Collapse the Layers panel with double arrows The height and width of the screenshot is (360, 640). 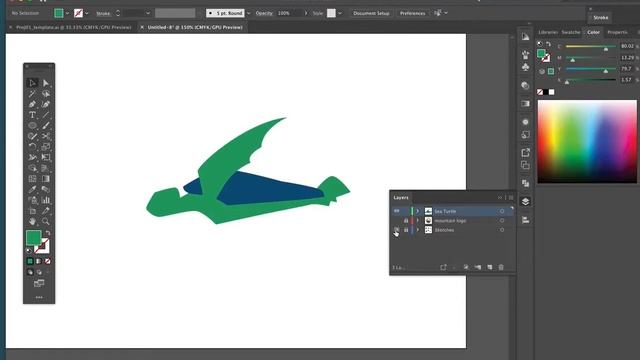tap(500, 198)
